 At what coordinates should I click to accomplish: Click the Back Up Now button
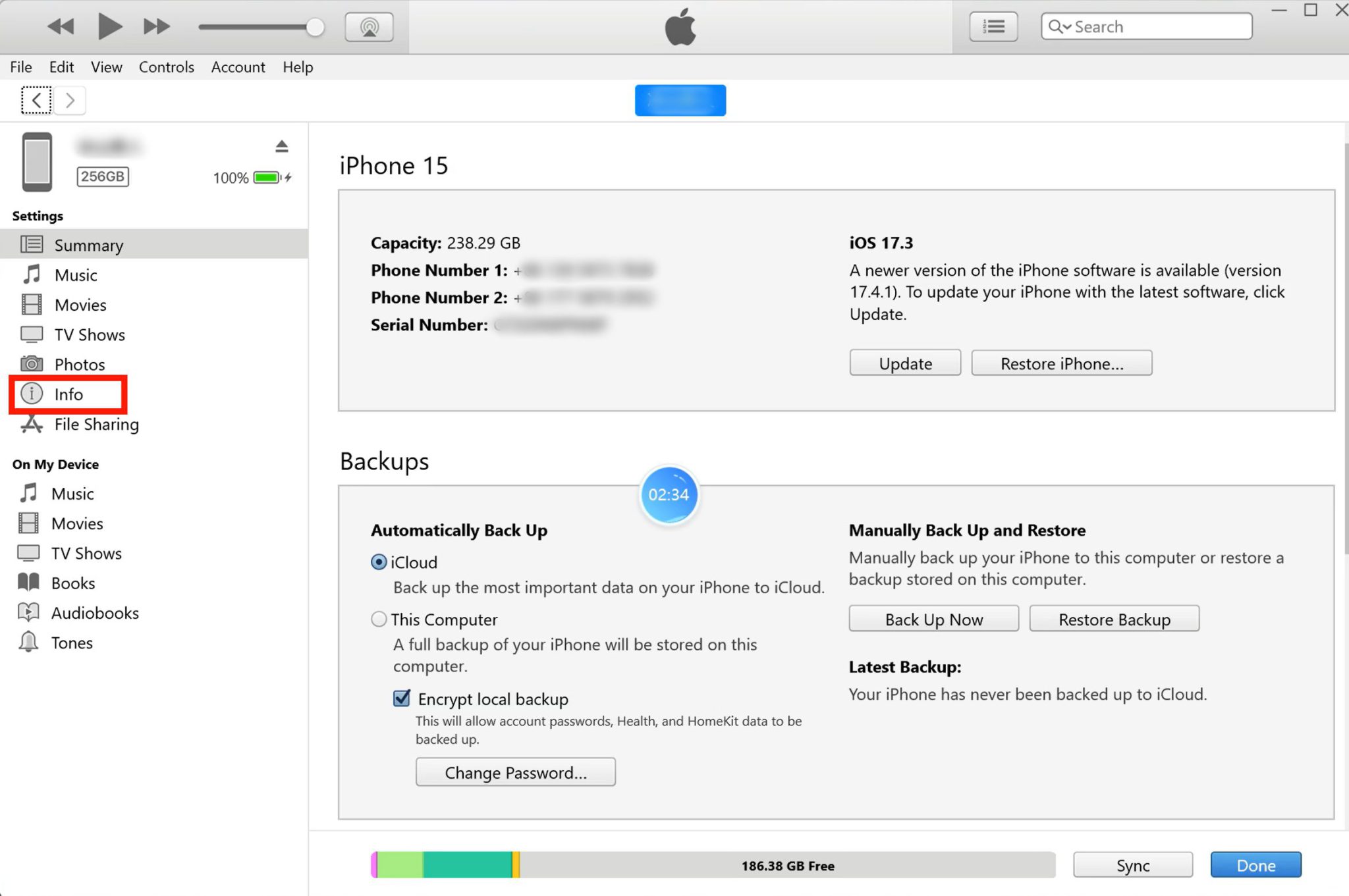pyautogui.click(x=933, y=619)
